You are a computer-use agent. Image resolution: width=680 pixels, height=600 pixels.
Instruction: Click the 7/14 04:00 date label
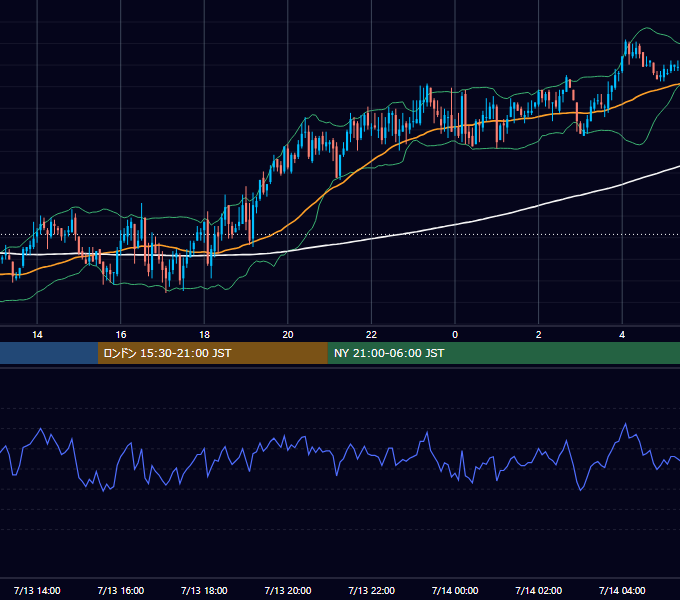point(622,590)
